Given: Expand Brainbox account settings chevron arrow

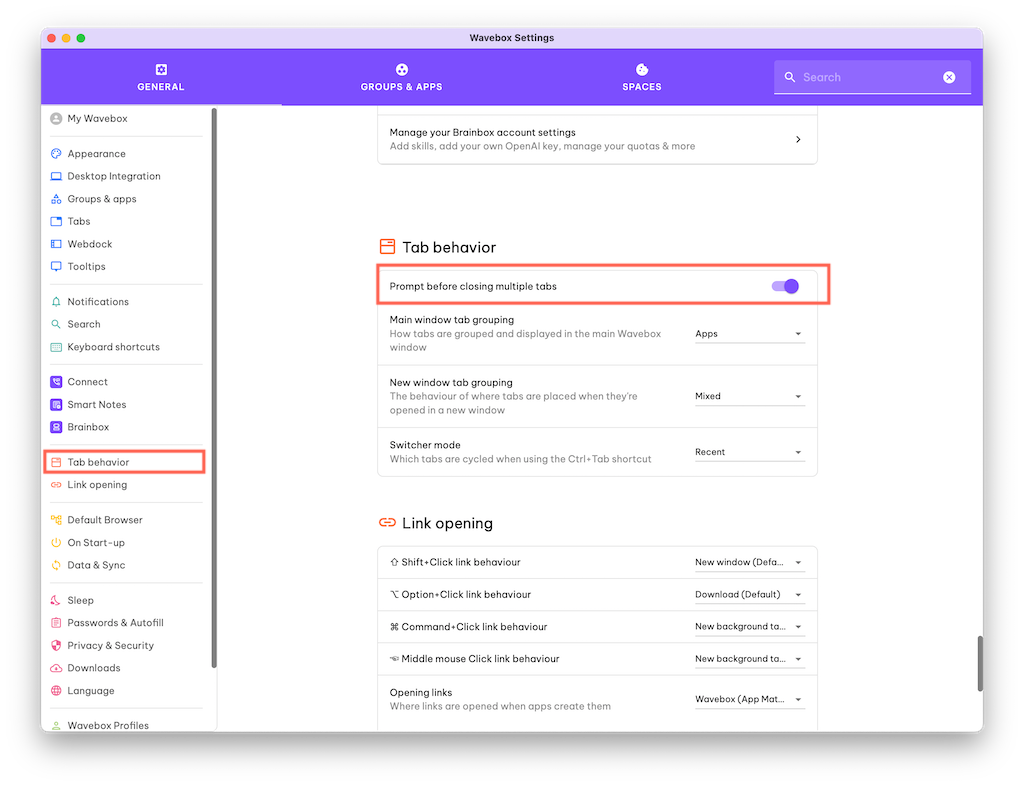Looking at the screenshot, I should (x=798, y=139).
